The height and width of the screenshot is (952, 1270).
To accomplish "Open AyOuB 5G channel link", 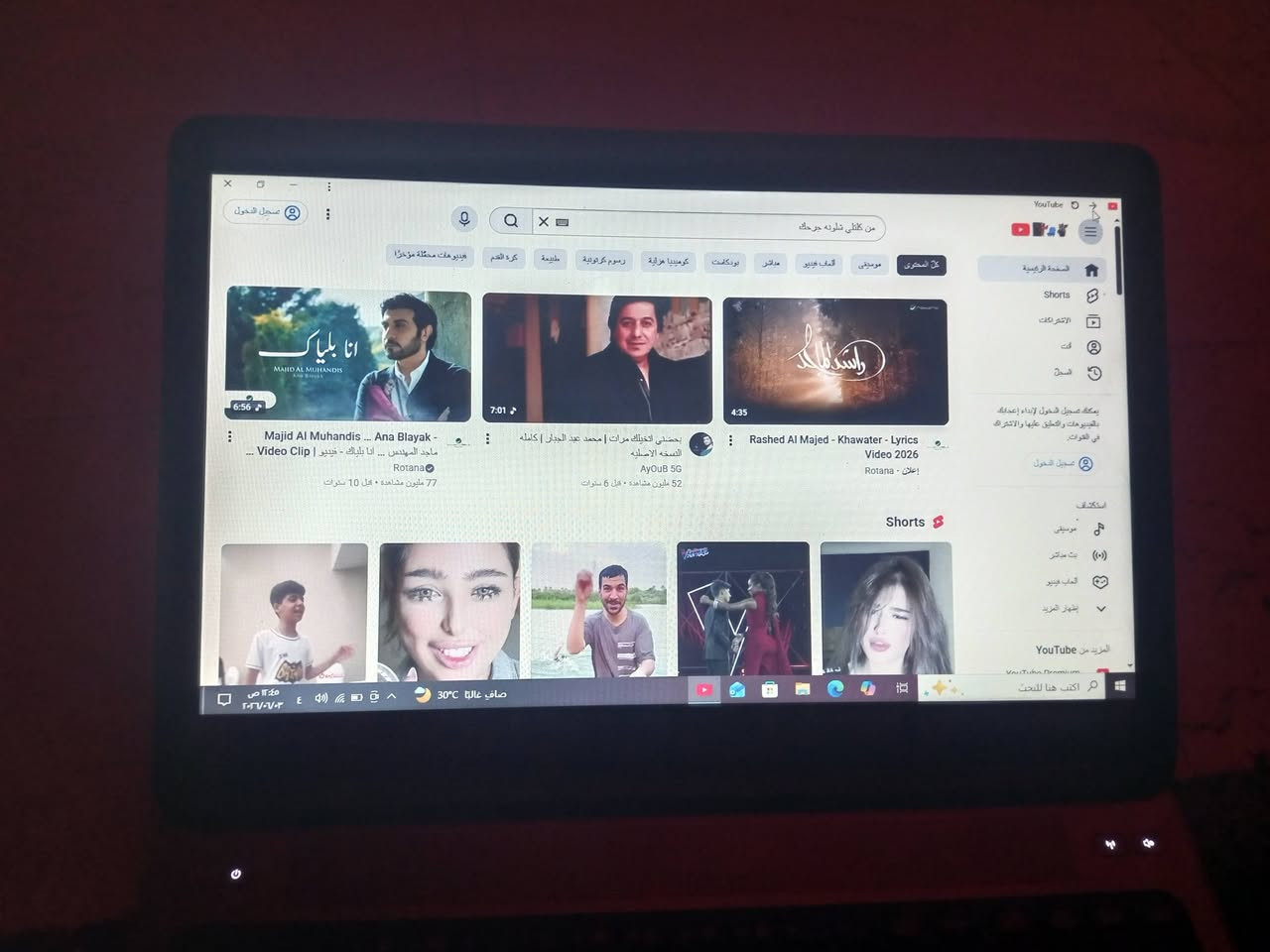I will pyautogui.click(x=661, y=469).
